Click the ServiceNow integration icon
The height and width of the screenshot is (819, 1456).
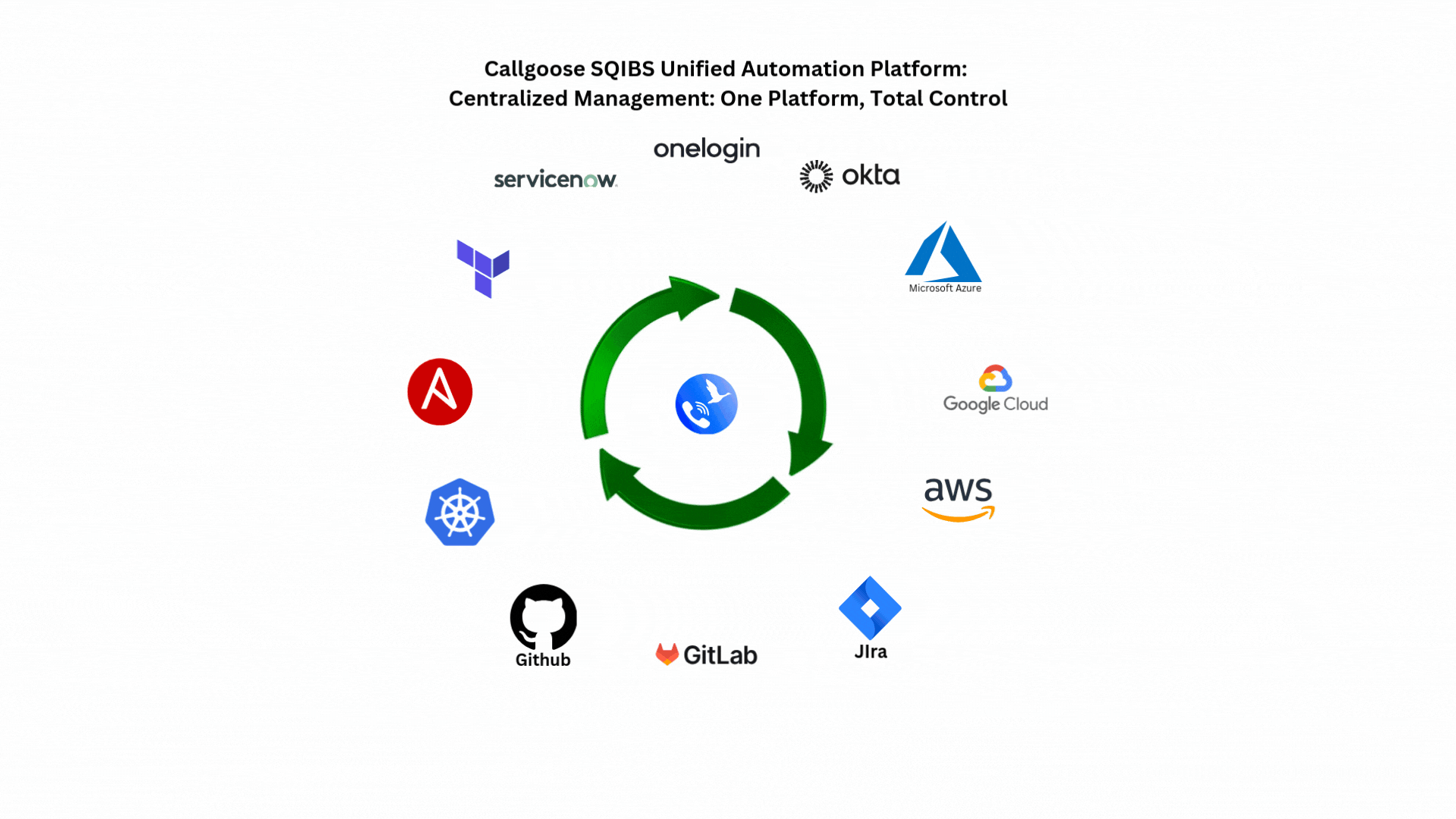coord(555,178)
